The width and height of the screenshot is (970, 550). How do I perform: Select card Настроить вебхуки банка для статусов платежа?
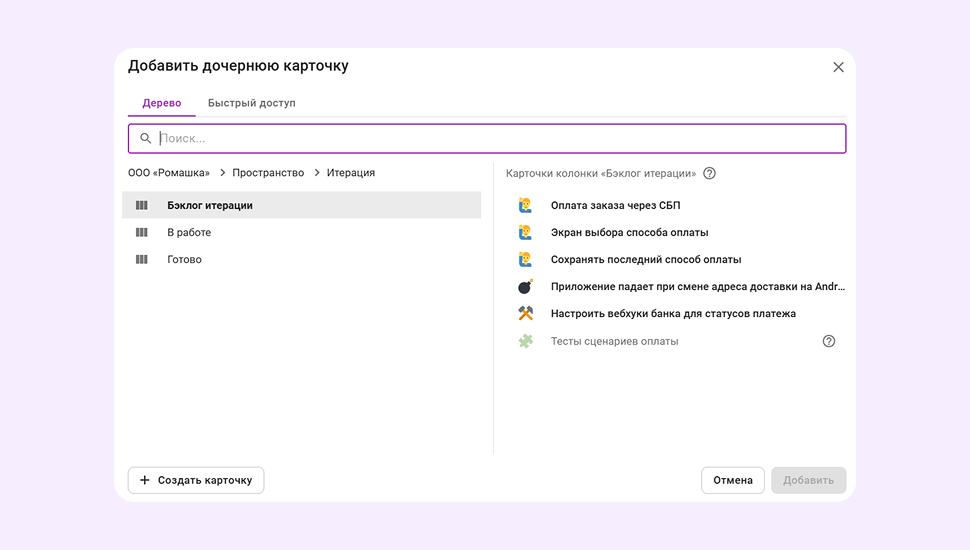coord(676,314)
